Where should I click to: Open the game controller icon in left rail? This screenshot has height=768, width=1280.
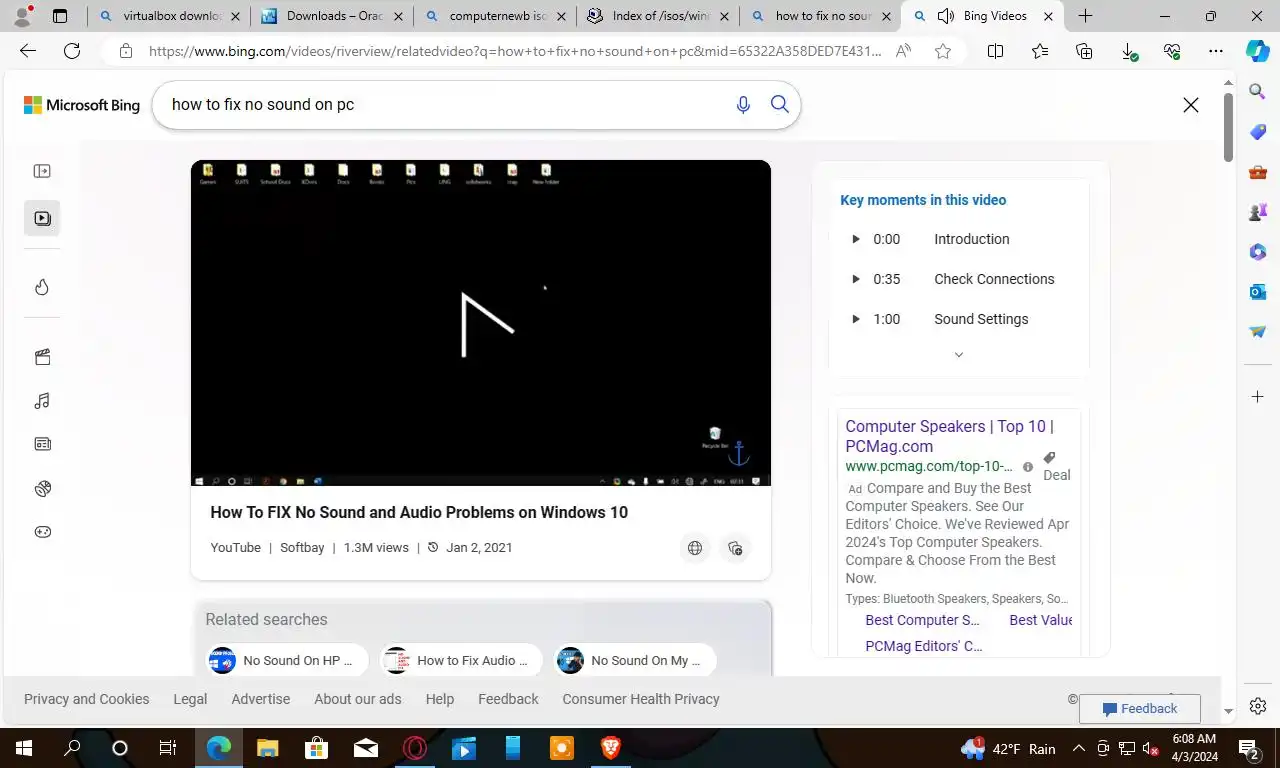pos(42,532)
